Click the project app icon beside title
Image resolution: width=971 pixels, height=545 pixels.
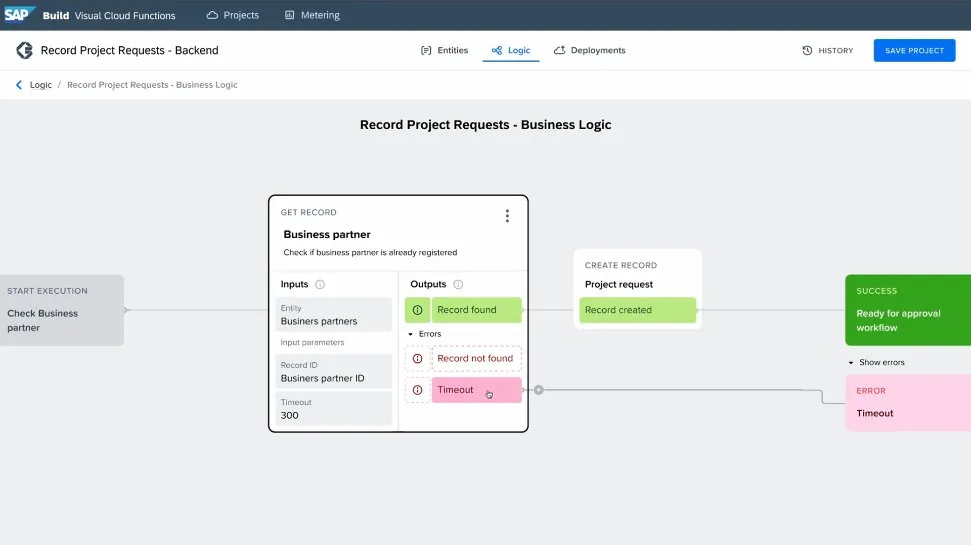pos(24,50)
